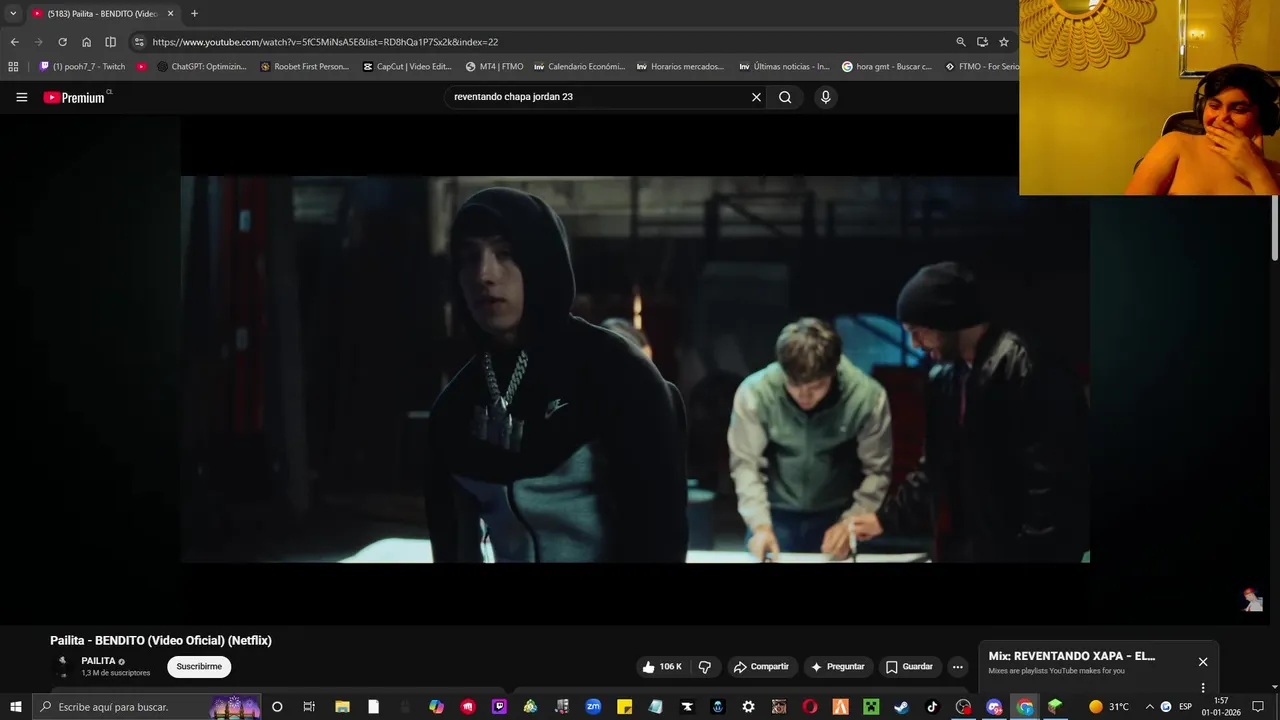
Task: Open the ChatGPT: Optimizin... bookmark
Action: click(202, 67)
